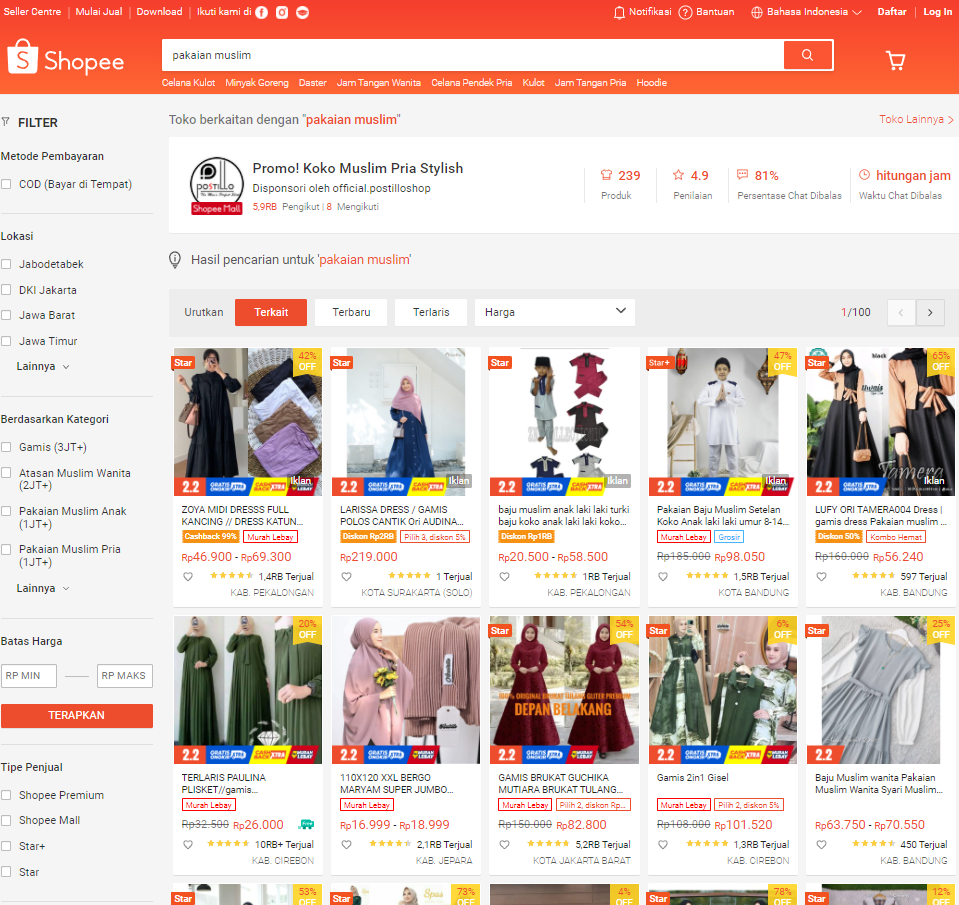Viewport: 959px width, 905px height.
Task: Like Pakaian Baju Muslim Setelan Koko heart
Action: 663,576
